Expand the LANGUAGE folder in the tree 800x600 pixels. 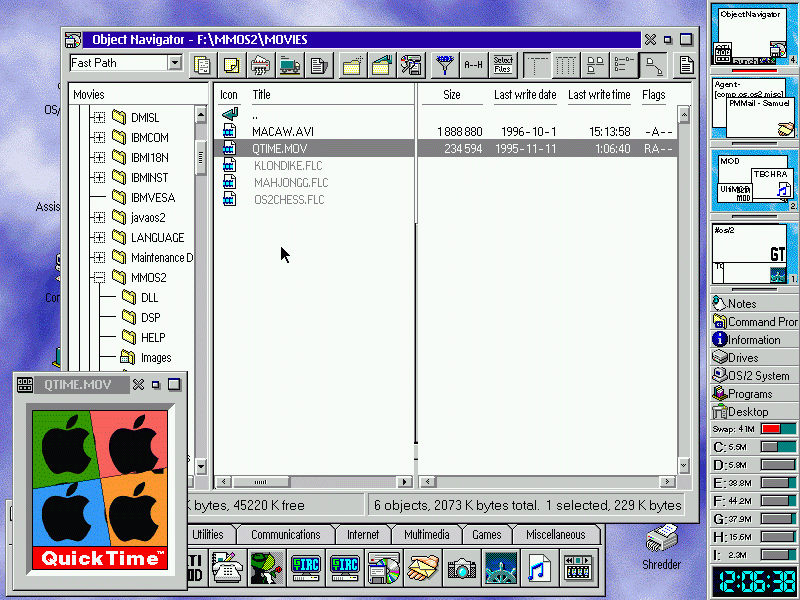pyautogui.click(x=99, y=238)
